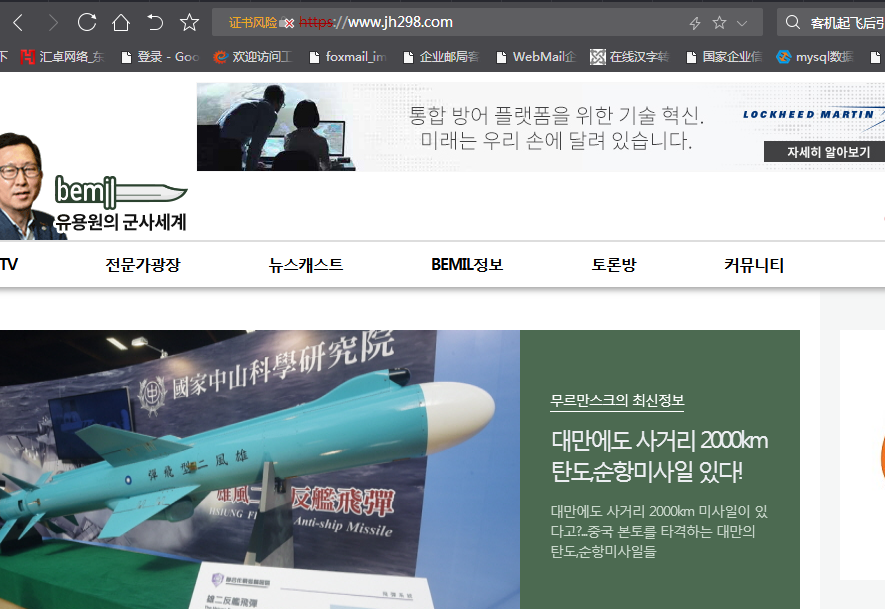Click the lightning speed-mode icon in address bar

695,22
